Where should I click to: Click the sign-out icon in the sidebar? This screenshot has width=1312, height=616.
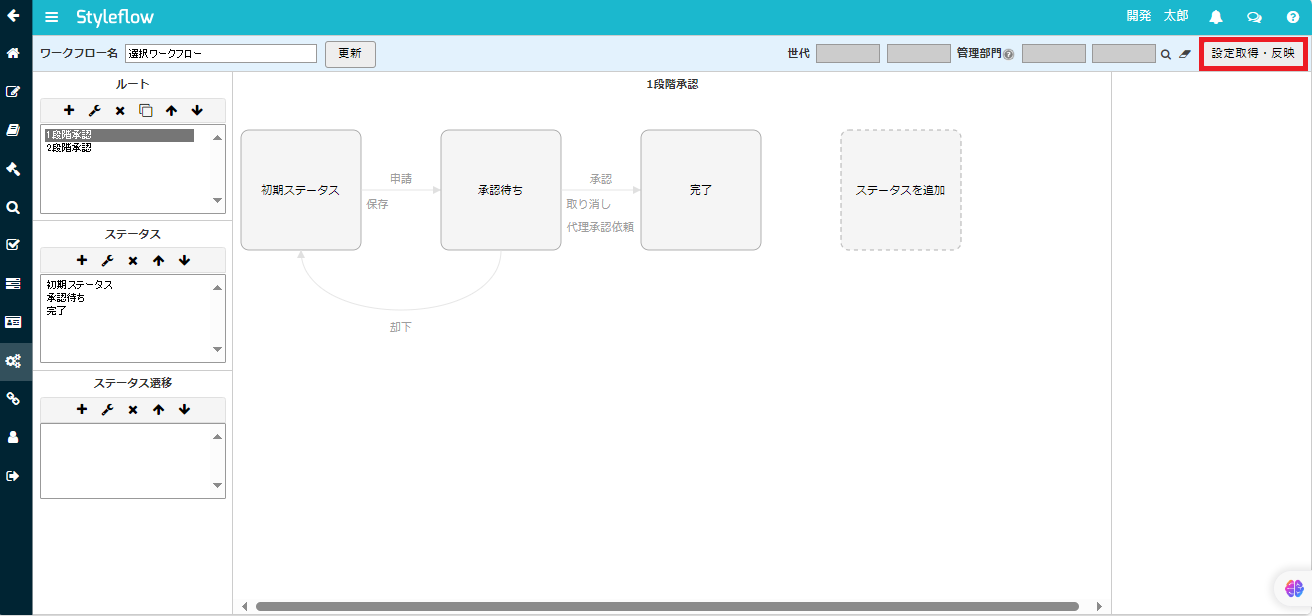[x=14, y=476]
